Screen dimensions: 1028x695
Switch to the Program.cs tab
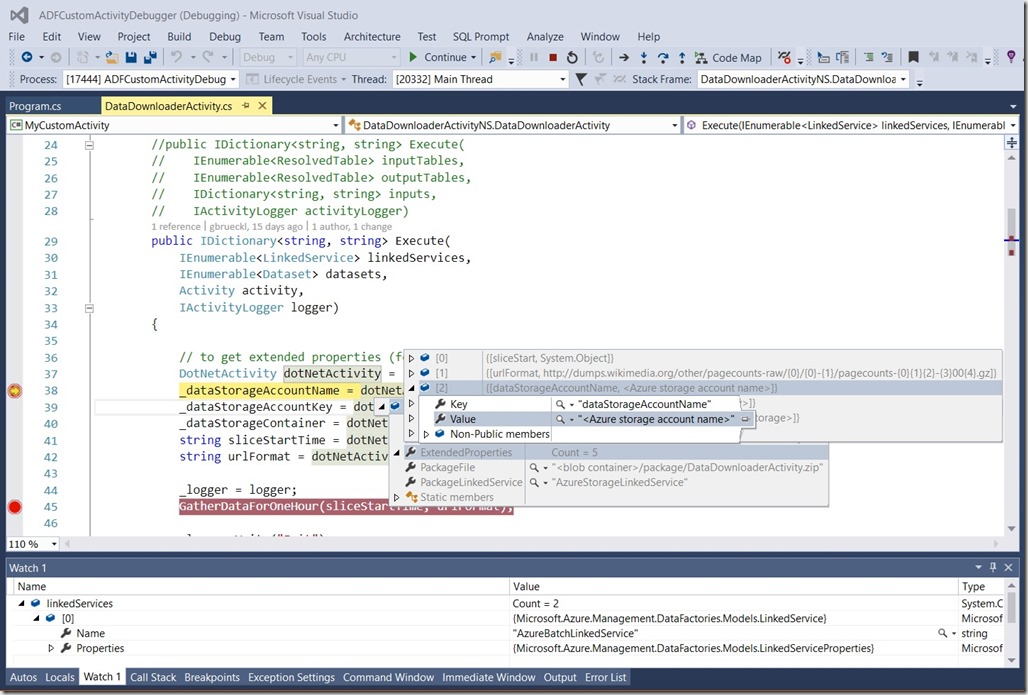(35, 106)
